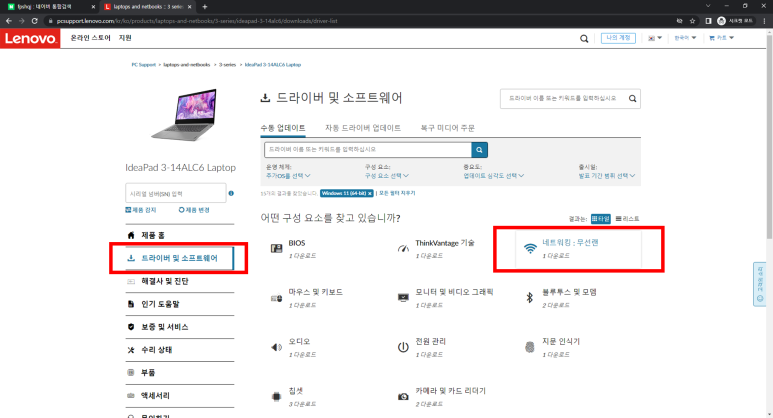
Task: Click laptops-and-netbooks breadcrumb link
Action: pyautogui.click(x=187, y=65)
